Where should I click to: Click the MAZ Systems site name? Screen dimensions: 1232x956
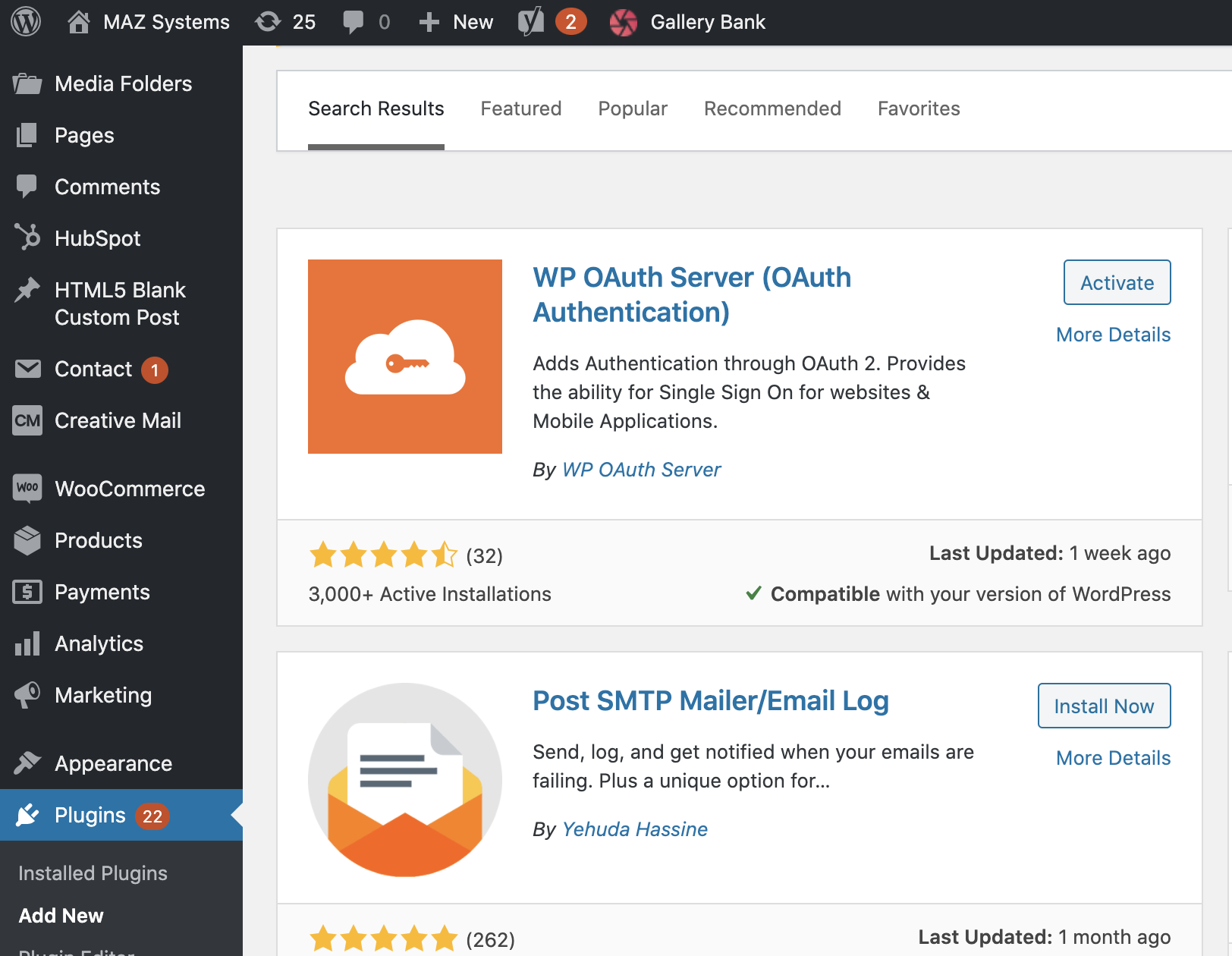pos(166,22)
